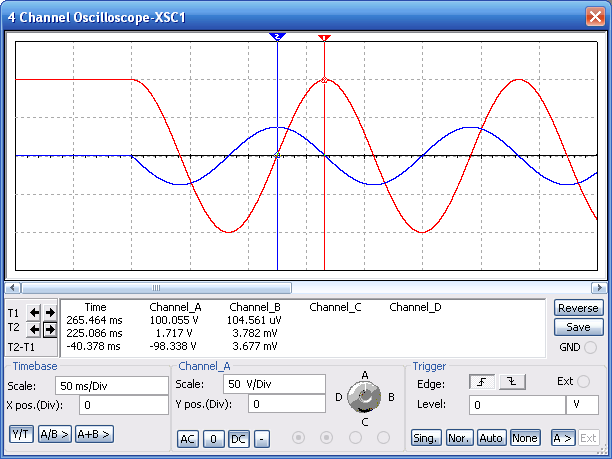Select the fourth channel radio button
612x459 pixels.
[383, 438]
